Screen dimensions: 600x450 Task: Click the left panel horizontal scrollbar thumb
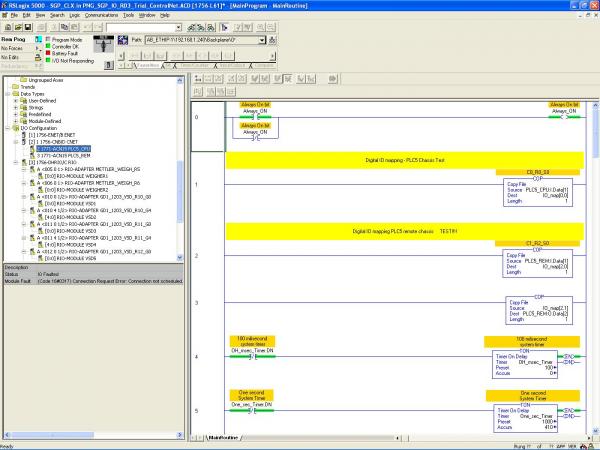click(x=53, y=435)
